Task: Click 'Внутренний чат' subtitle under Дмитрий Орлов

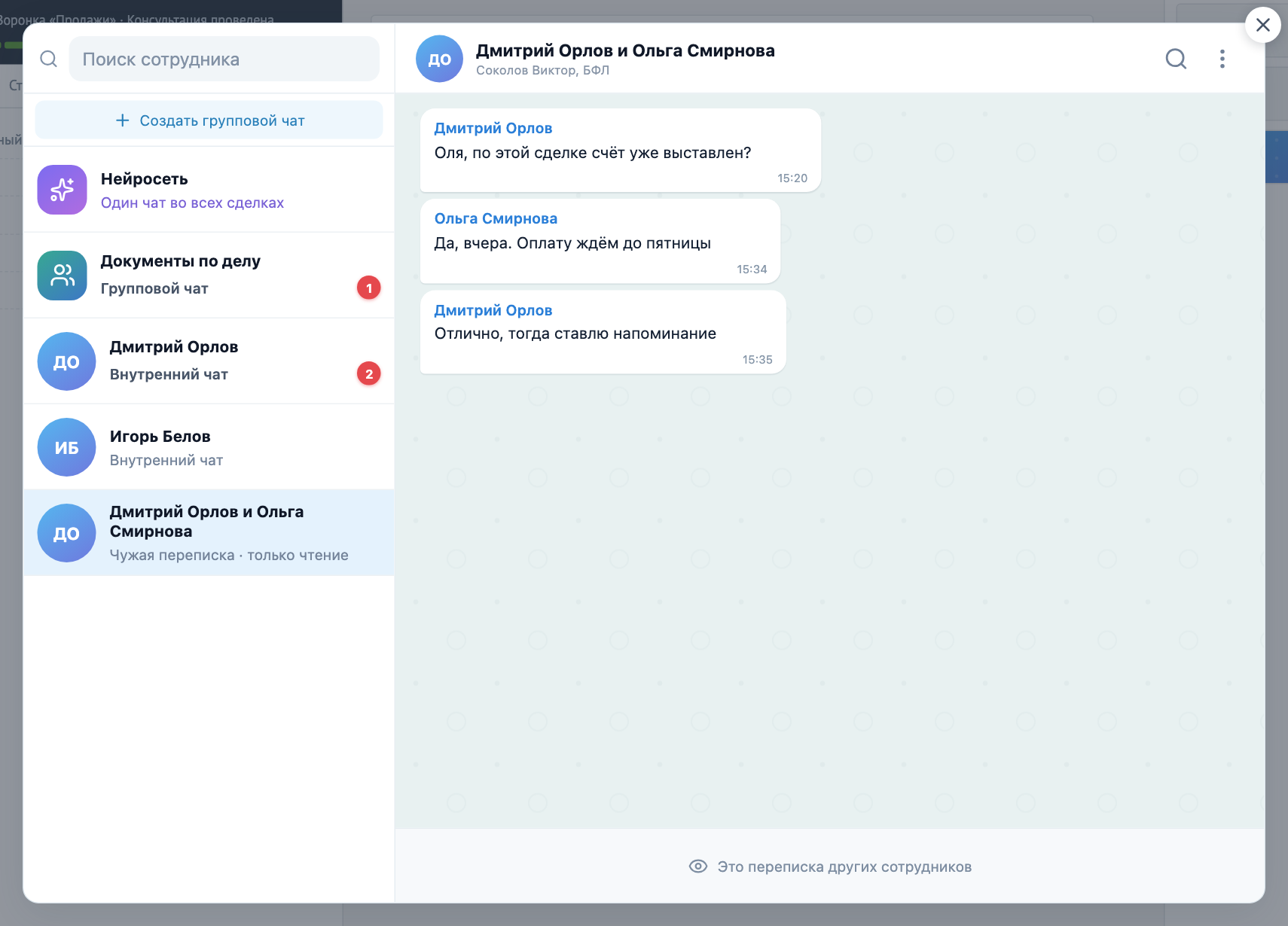Action: coord(169,374)
